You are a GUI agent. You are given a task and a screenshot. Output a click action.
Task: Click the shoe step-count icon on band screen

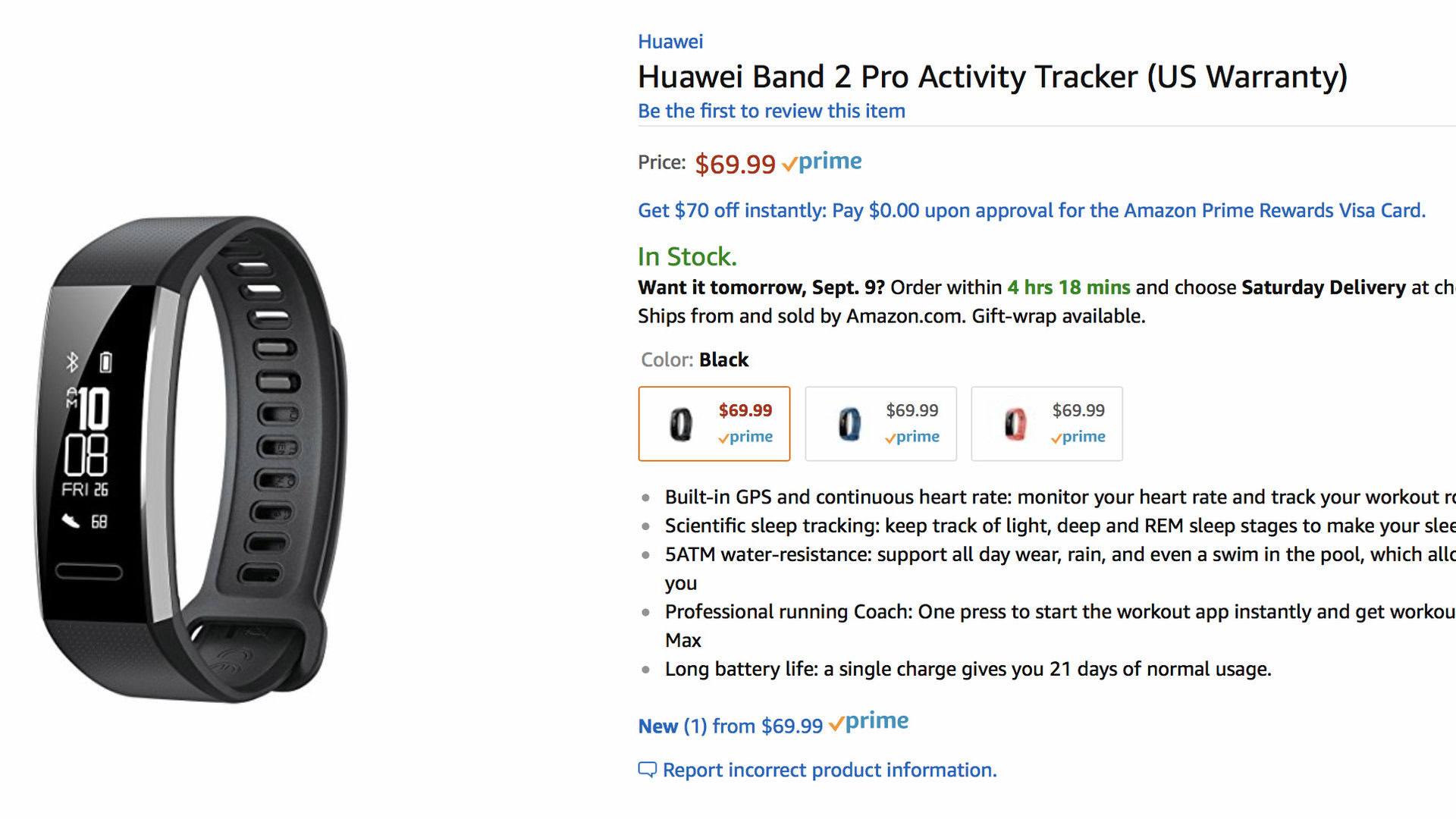(71, 521)
